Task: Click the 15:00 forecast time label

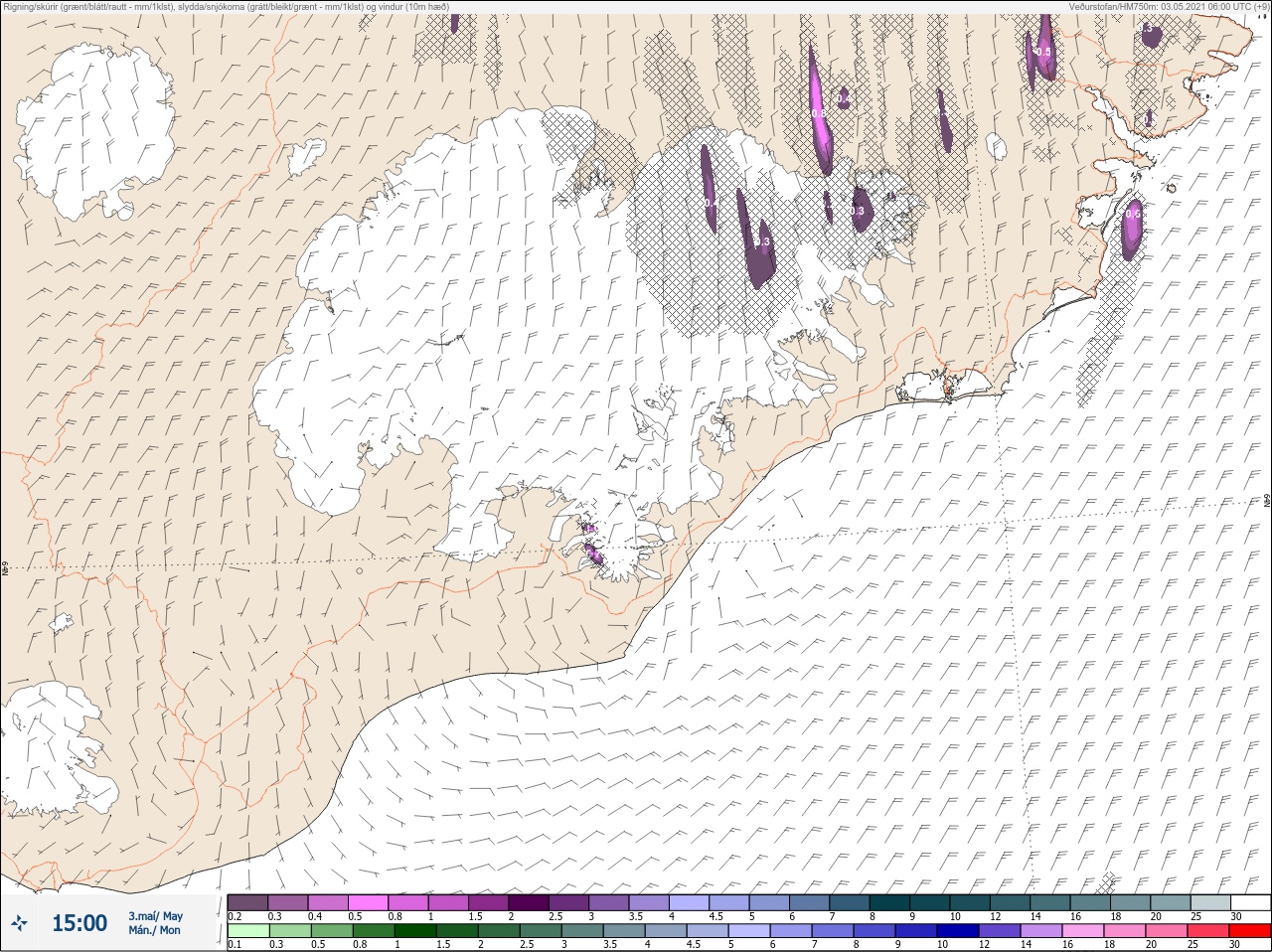Action: [79, 923]
